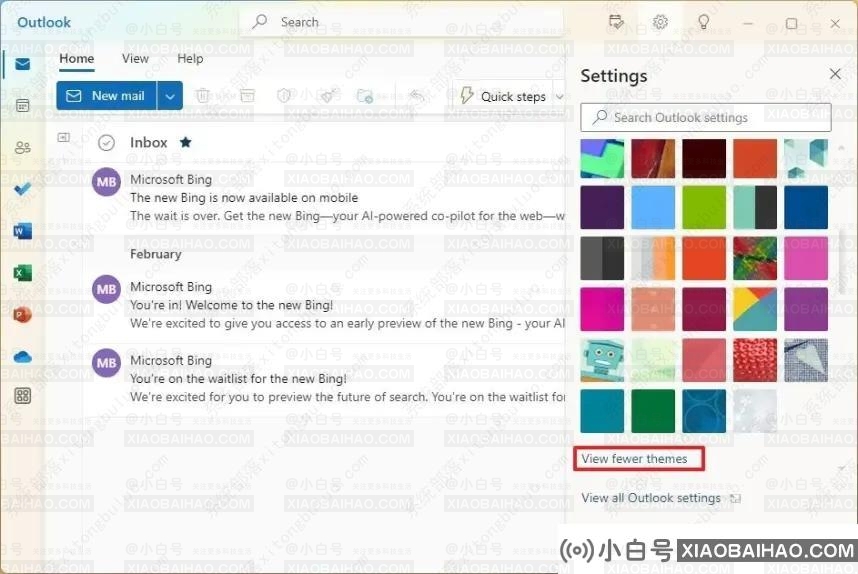Viewport: 858px width, 574px height.
Task: Toggle the select all circle next to Inbox
Action: [106, 143]
